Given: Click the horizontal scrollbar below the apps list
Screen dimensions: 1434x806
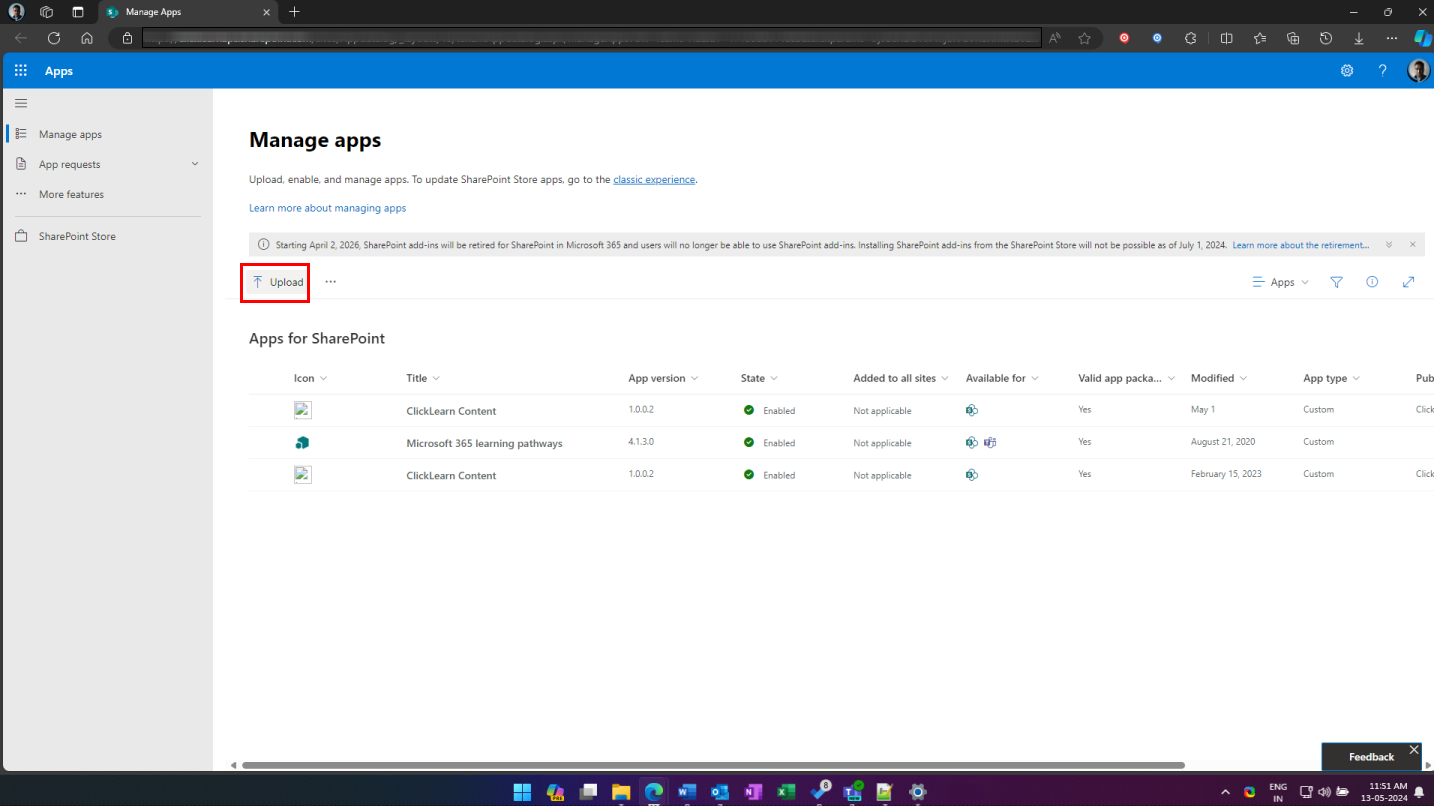Looking at the screenshot, I should 713,765.
